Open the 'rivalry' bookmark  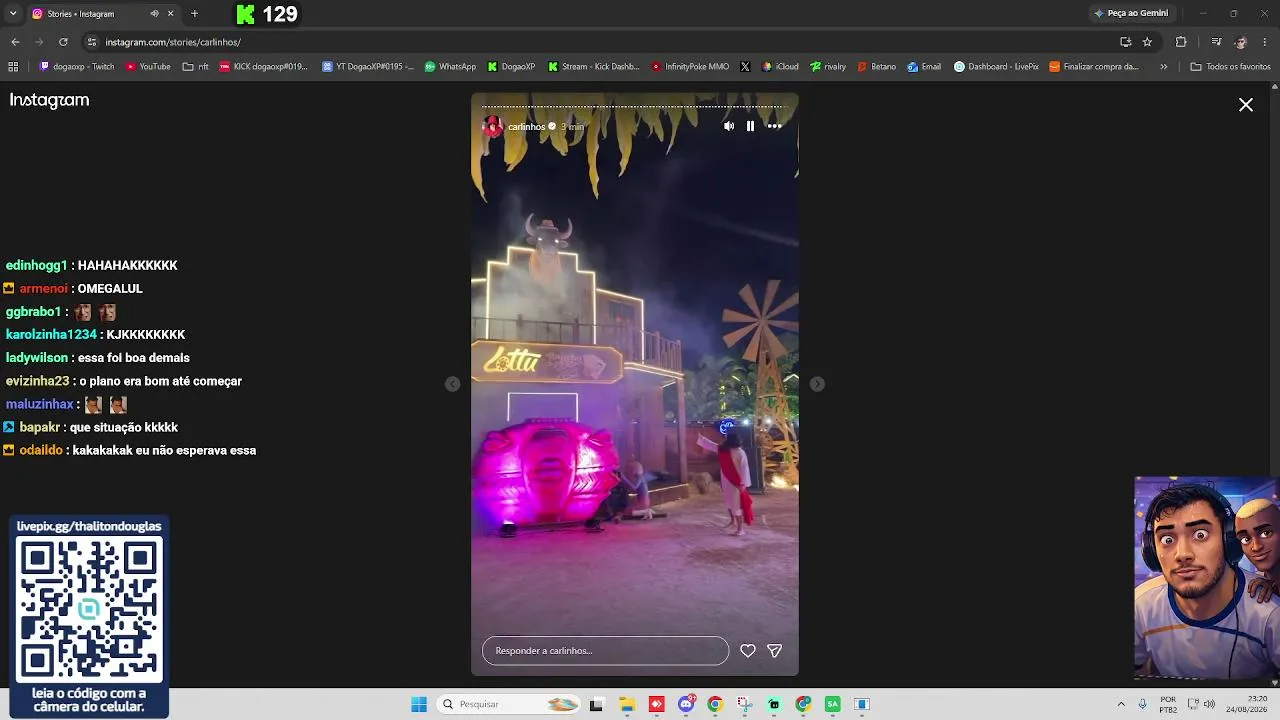tap(828, 67)
